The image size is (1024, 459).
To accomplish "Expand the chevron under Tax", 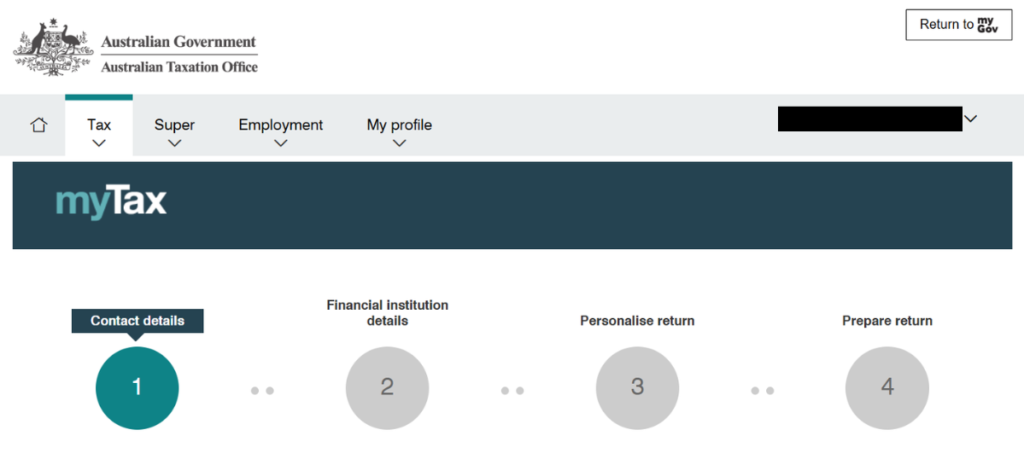I will (99, 143).
